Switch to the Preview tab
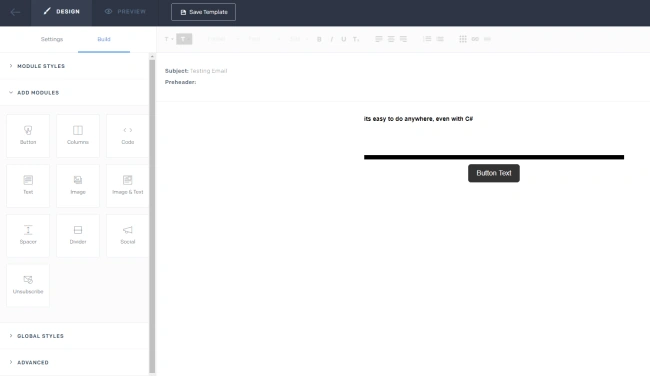 [x=125, y=12]
